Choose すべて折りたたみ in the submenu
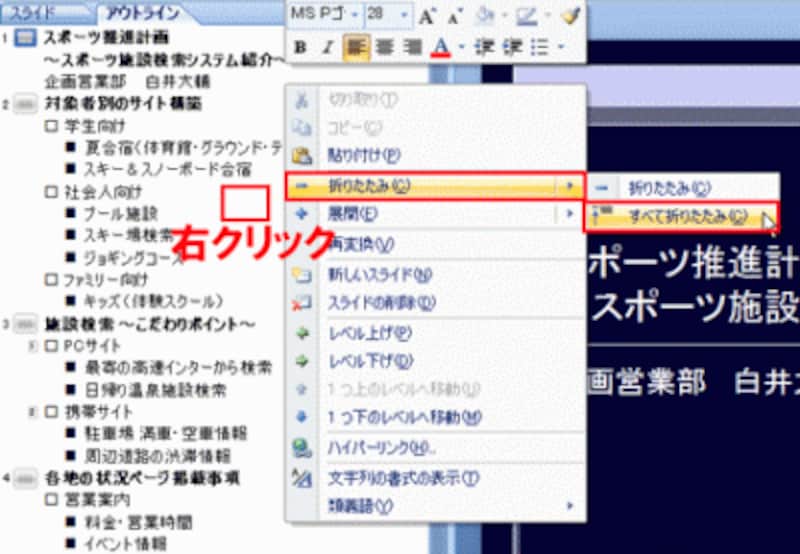 pos(682,217)
